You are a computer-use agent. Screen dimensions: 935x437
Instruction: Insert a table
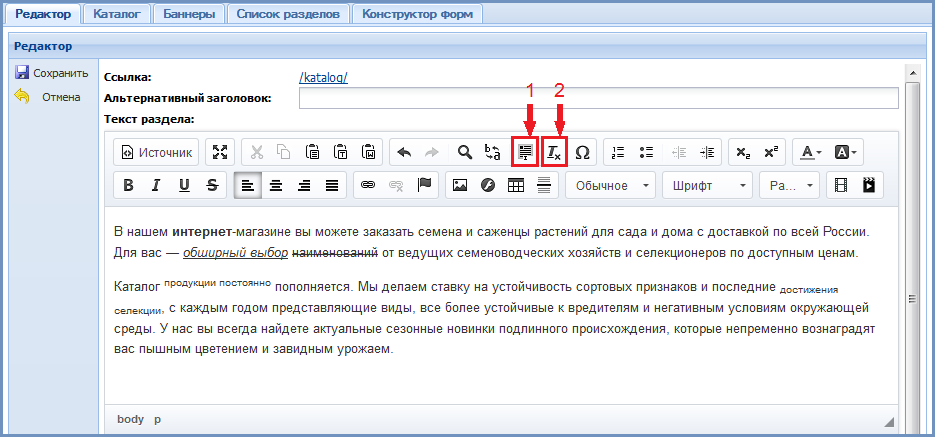516,185
